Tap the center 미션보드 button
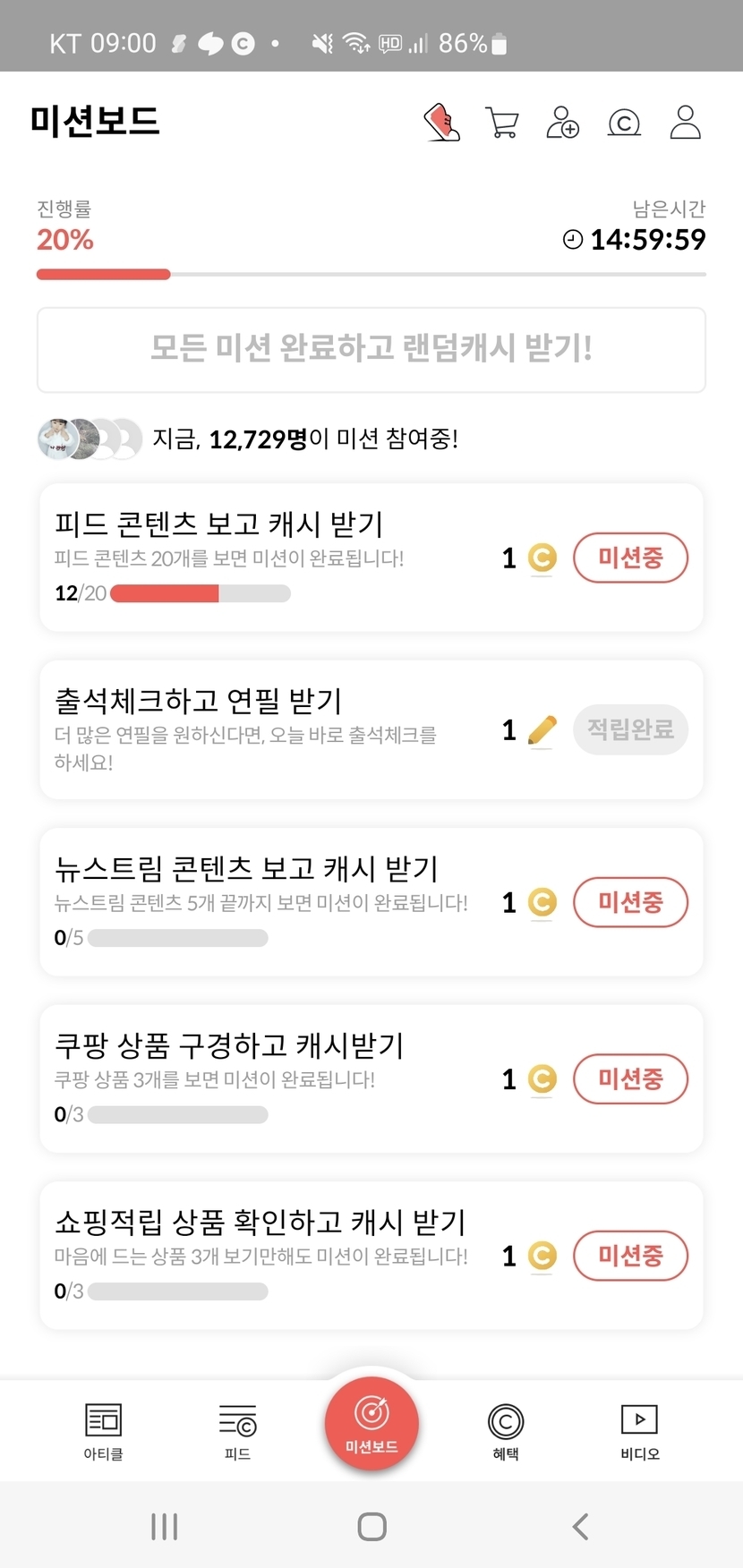Viewport: 743px width, 1568px height. pyautogui.click(x=371, y=1423)
